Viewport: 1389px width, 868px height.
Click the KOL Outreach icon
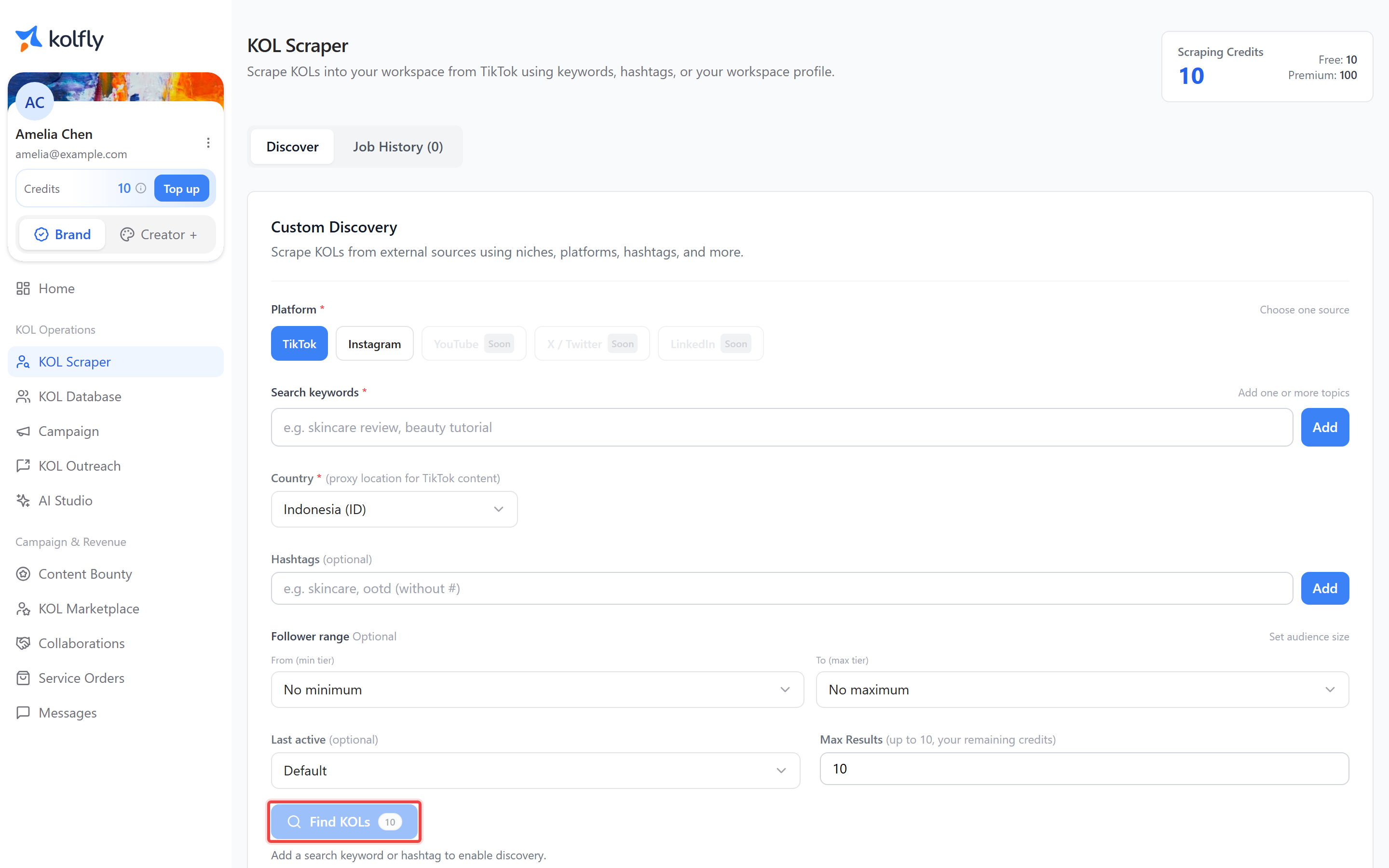pyautogui.click(x=23, y=465)
